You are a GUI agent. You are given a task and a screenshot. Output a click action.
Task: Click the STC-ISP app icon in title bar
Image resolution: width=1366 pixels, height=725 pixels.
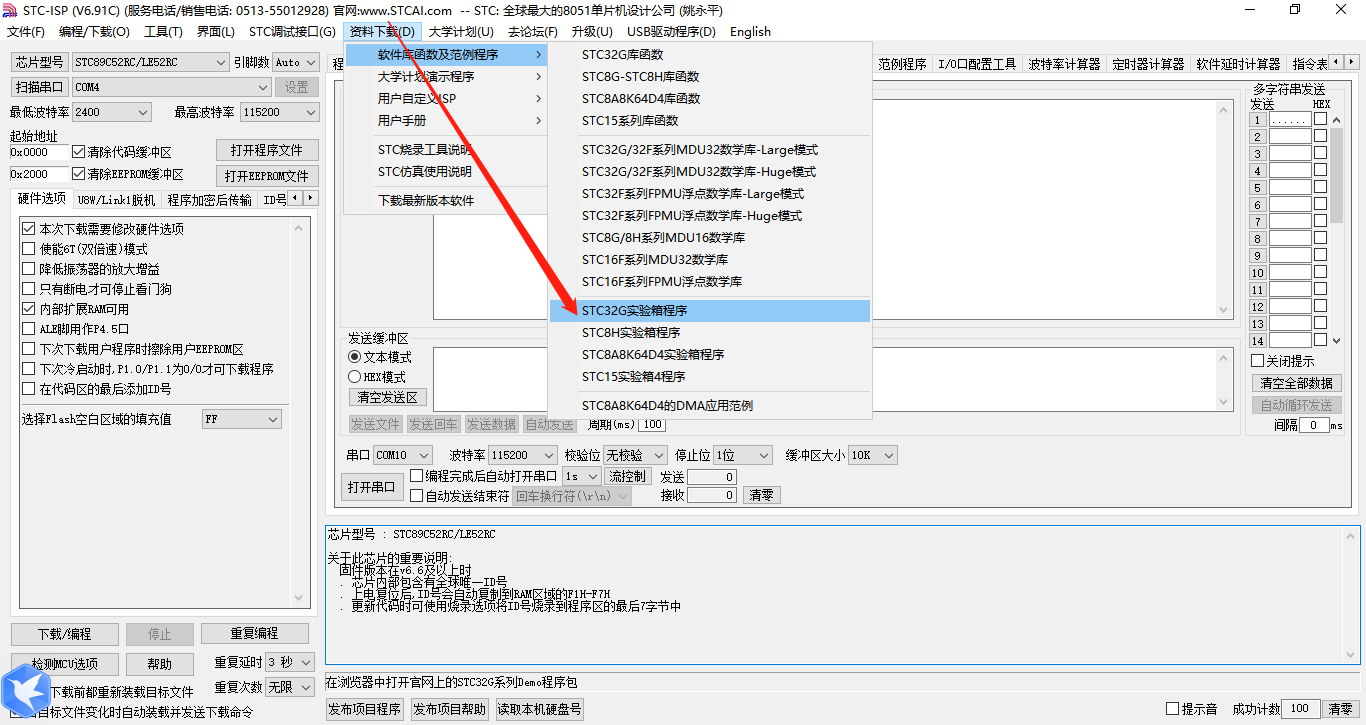click(11, 10)
